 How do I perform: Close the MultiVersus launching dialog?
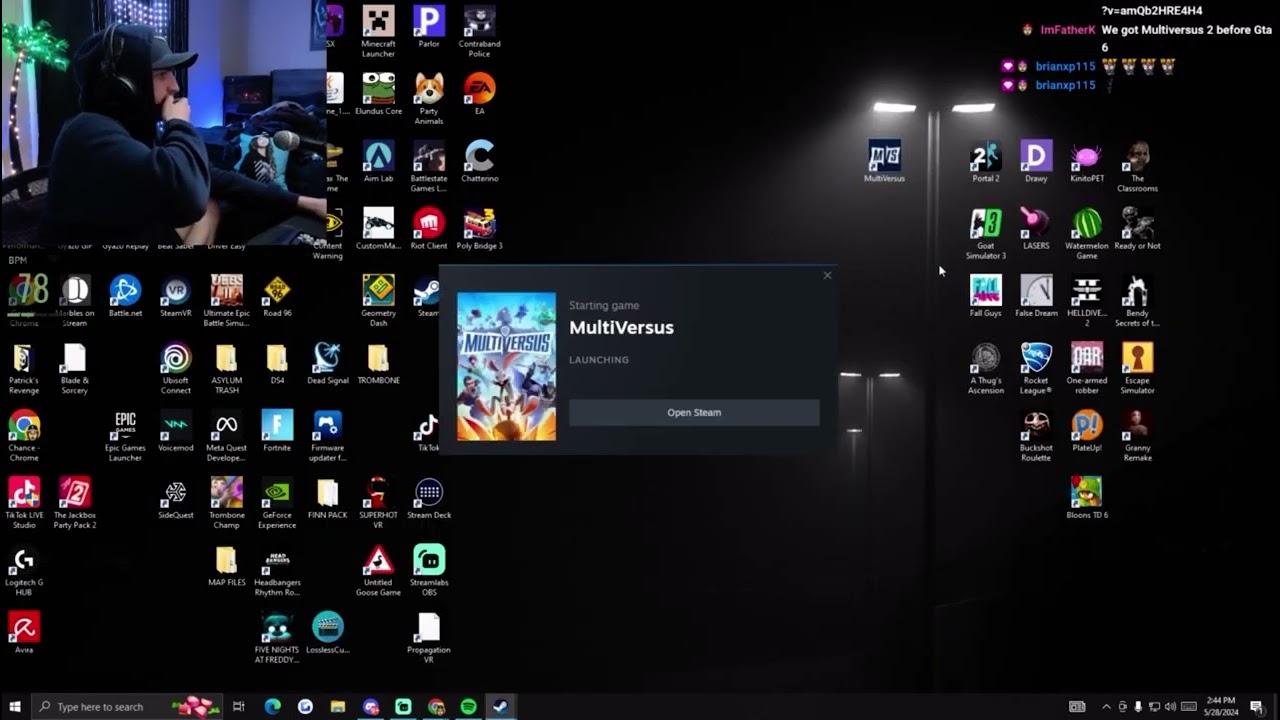(x=827, y=275)
